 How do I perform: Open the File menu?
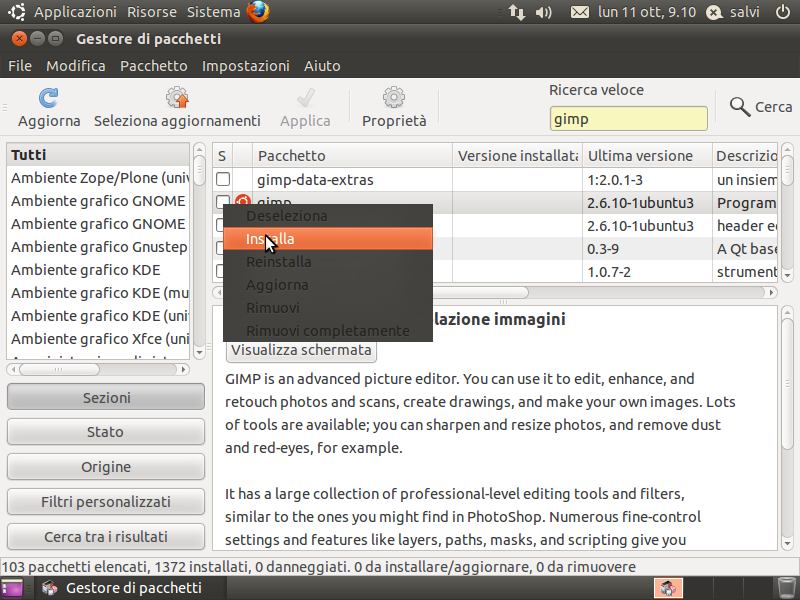click(20, 66)
